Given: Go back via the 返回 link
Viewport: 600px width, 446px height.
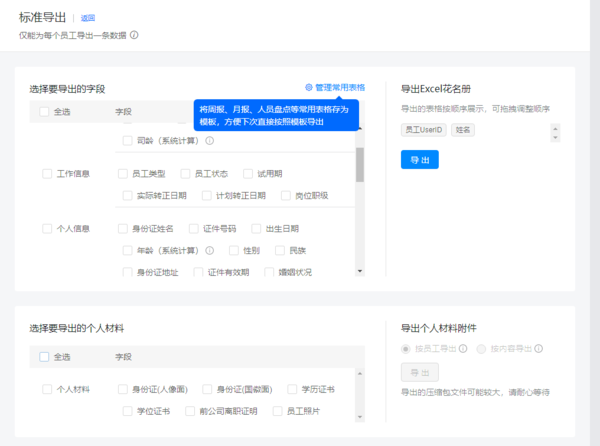Looking at the screenshot, I should (88, 18).
